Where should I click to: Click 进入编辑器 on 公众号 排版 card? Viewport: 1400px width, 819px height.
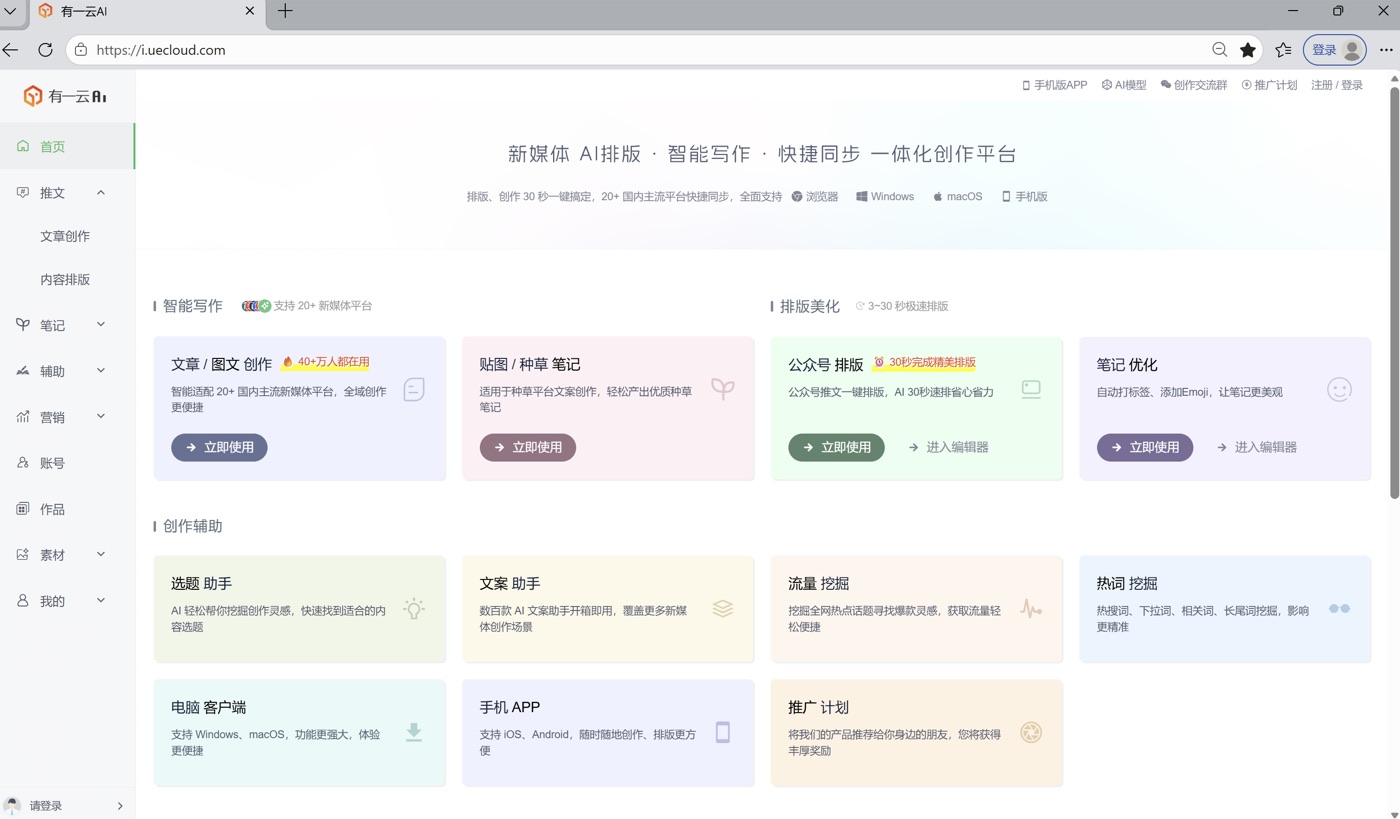coord(948,447)
